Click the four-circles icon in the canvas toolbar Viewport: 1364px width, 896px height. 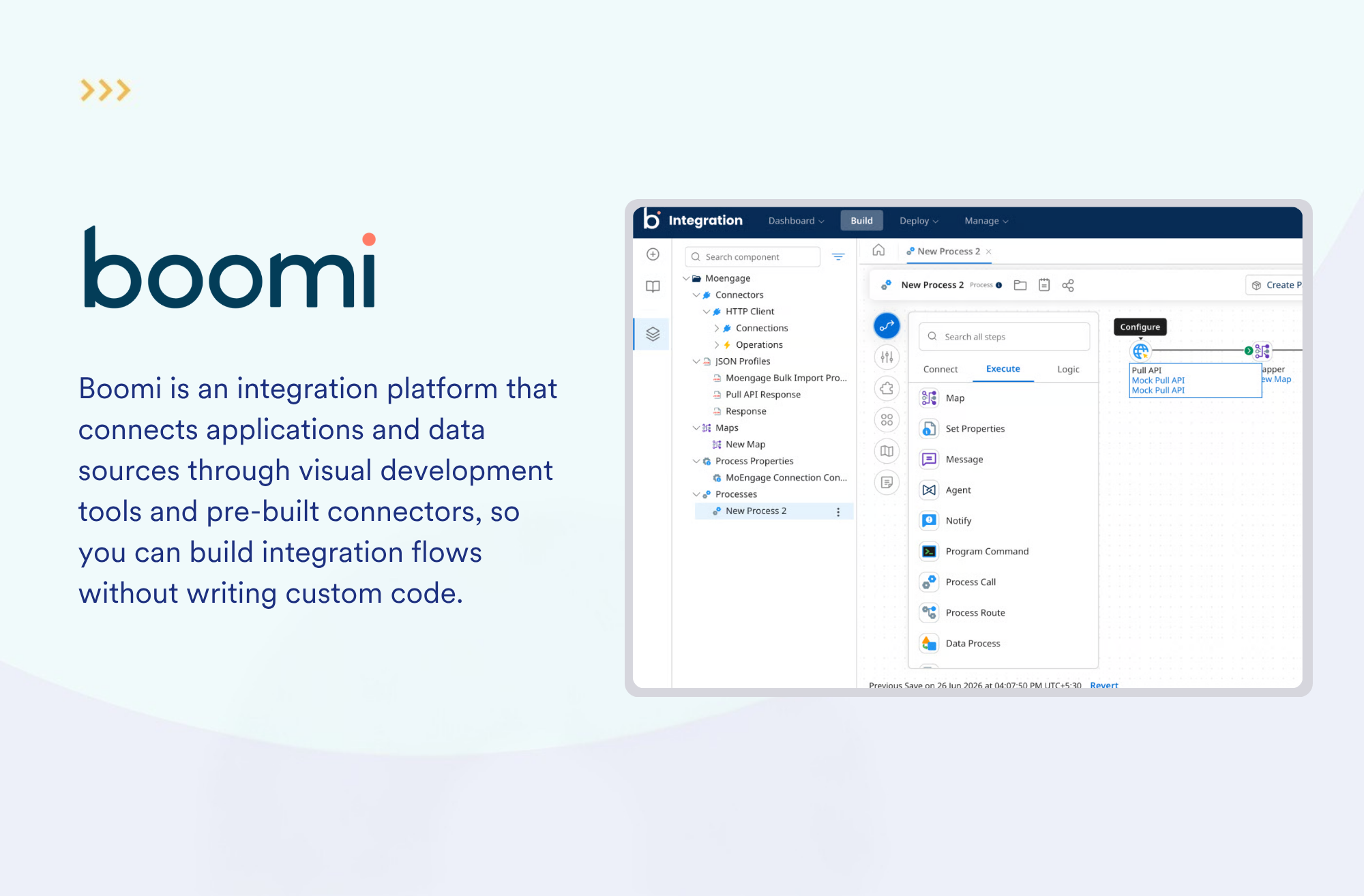(x=887, y=419)
